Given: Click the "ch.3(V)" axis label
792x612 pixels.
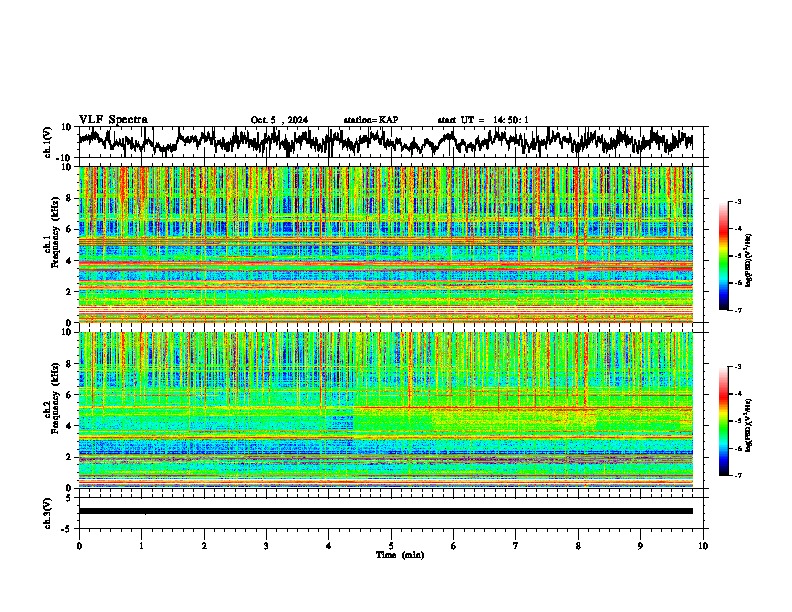Looking at the screenshot, I should [x=48, y=513].
